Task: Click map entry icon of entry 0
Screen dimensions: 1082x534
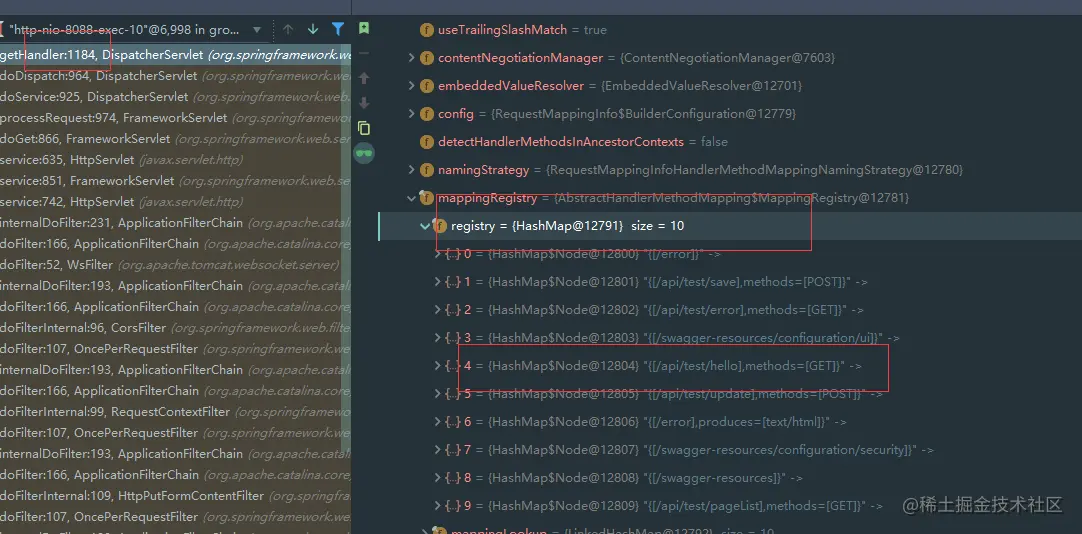Action: 453,254
